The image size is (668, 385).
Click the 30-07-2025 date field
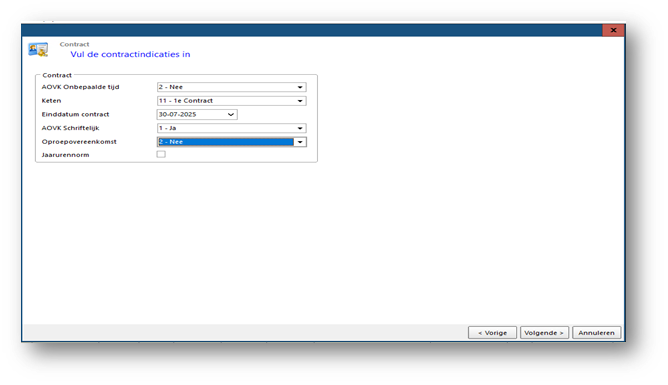(197, 115)
